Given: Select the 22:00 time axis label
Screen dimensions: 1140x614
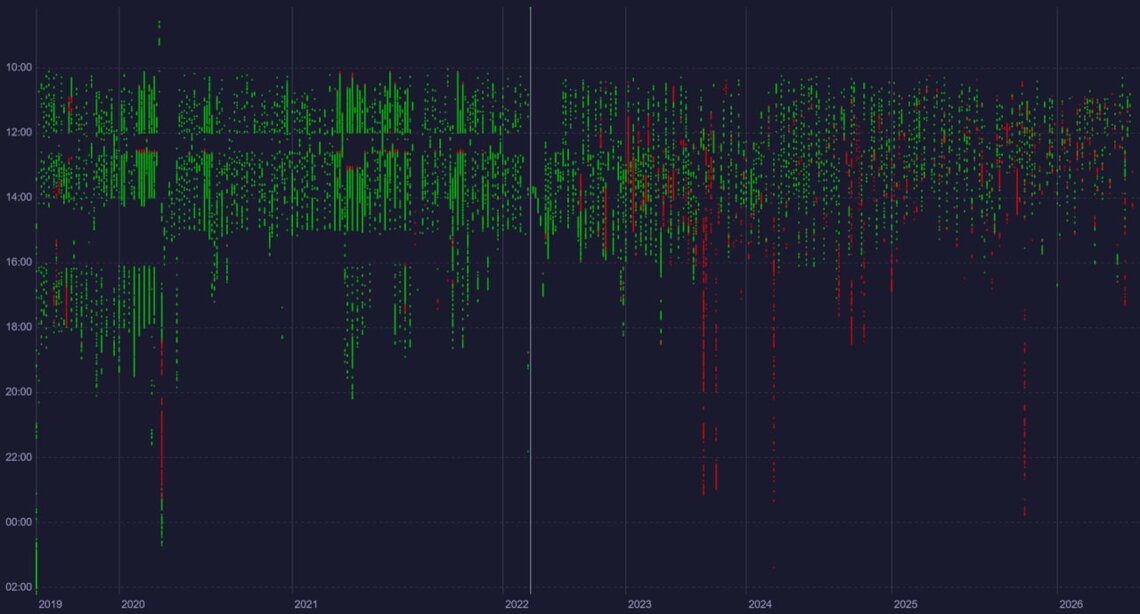Looking at the screenshot, I should pos(19,457).
